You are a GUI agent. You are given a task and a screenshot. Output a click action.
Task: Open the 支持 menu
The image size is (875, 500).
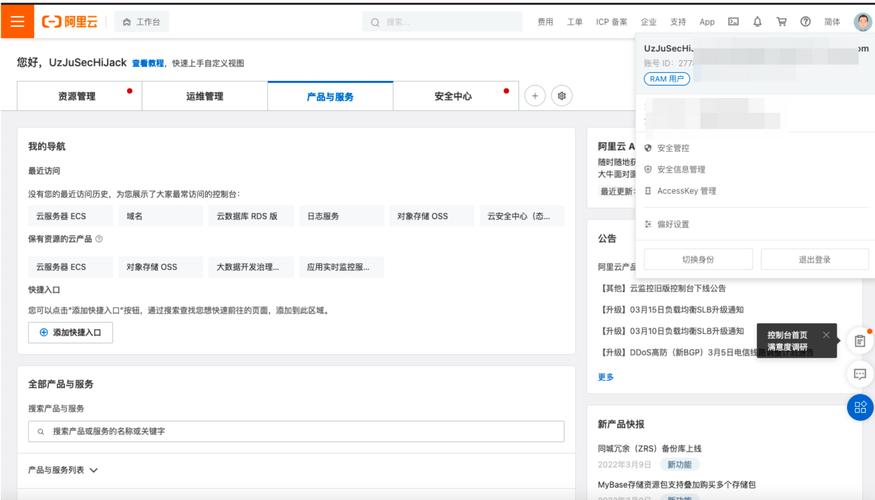pyautogui.click(x=678, y=22)
